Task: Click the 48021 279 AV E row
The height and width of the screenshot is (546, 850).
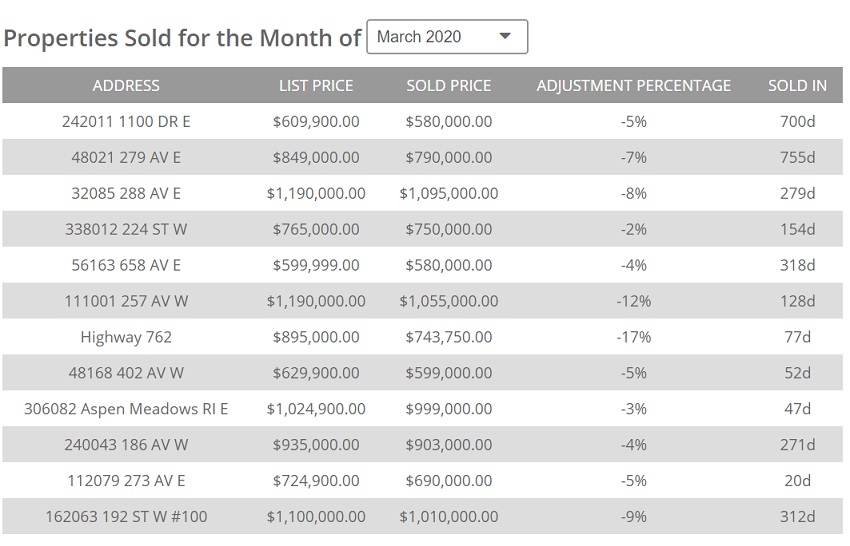Action: [x=126, y=157]
